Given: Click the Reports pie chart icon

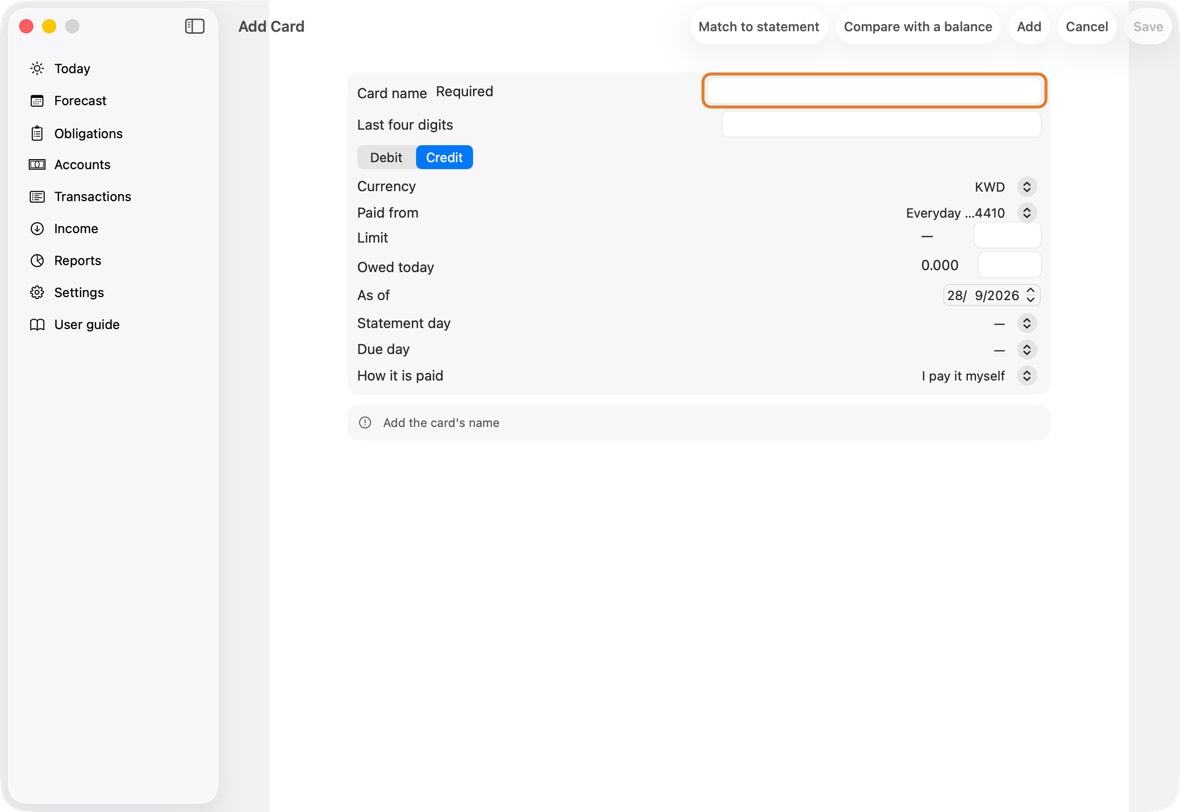Looking at the screenshot, I should point(37,260).
